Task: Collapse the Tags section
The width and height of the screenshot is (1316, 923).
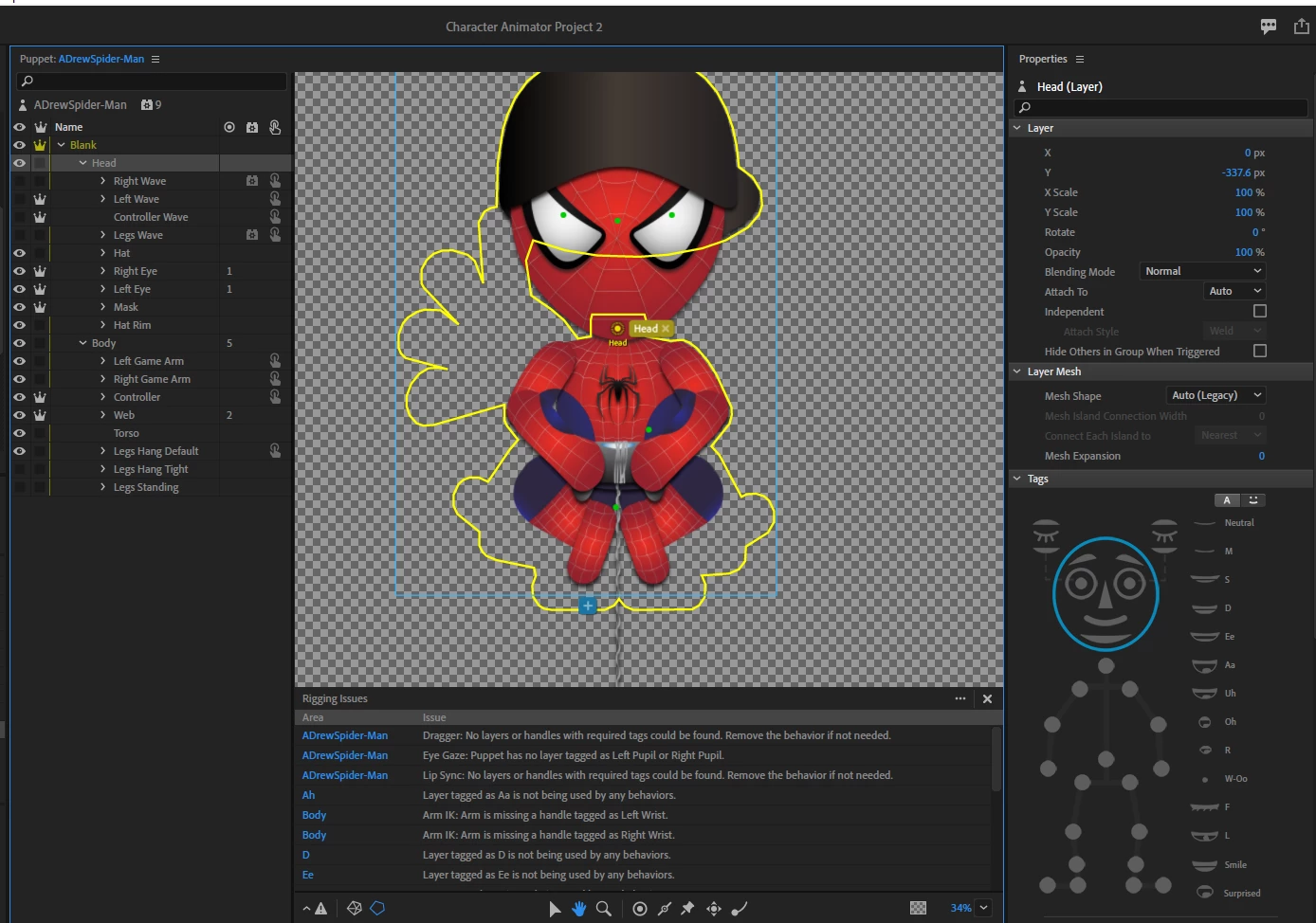Action: pos(1017,479)
